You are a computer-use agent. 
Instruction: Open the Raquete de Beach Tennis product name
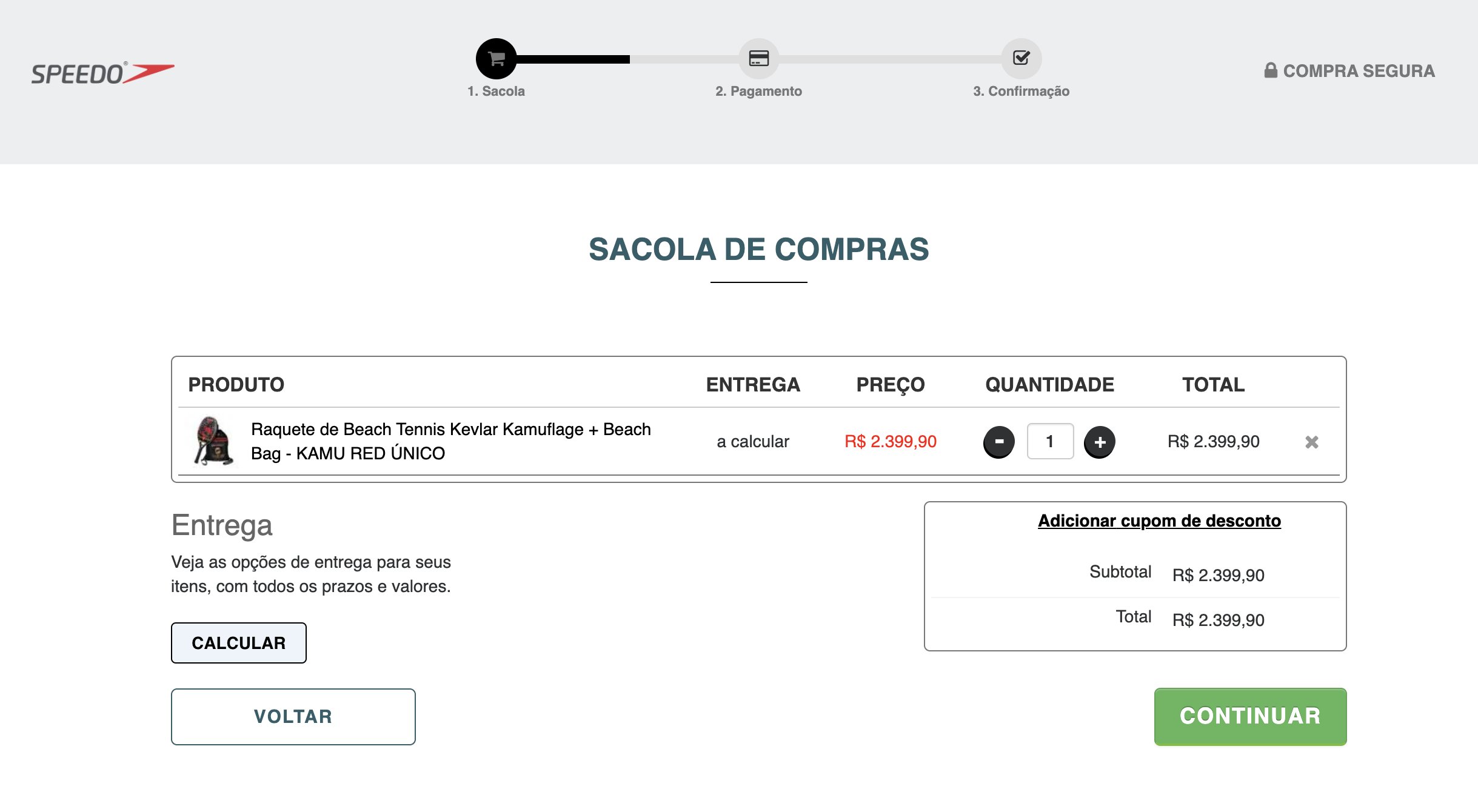coord(451,441)
